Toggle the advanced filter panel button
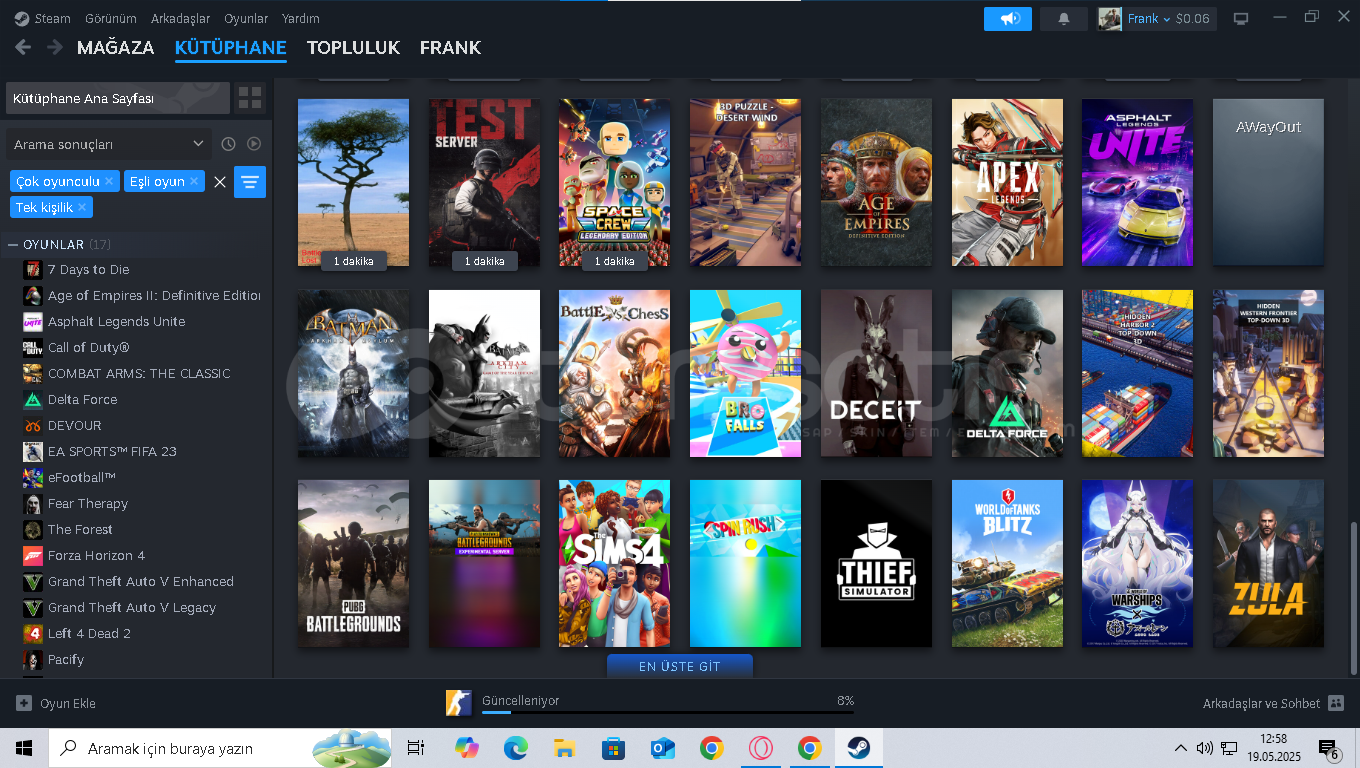The height and width of the screenshot is (768, 1360). click(250, 182)
